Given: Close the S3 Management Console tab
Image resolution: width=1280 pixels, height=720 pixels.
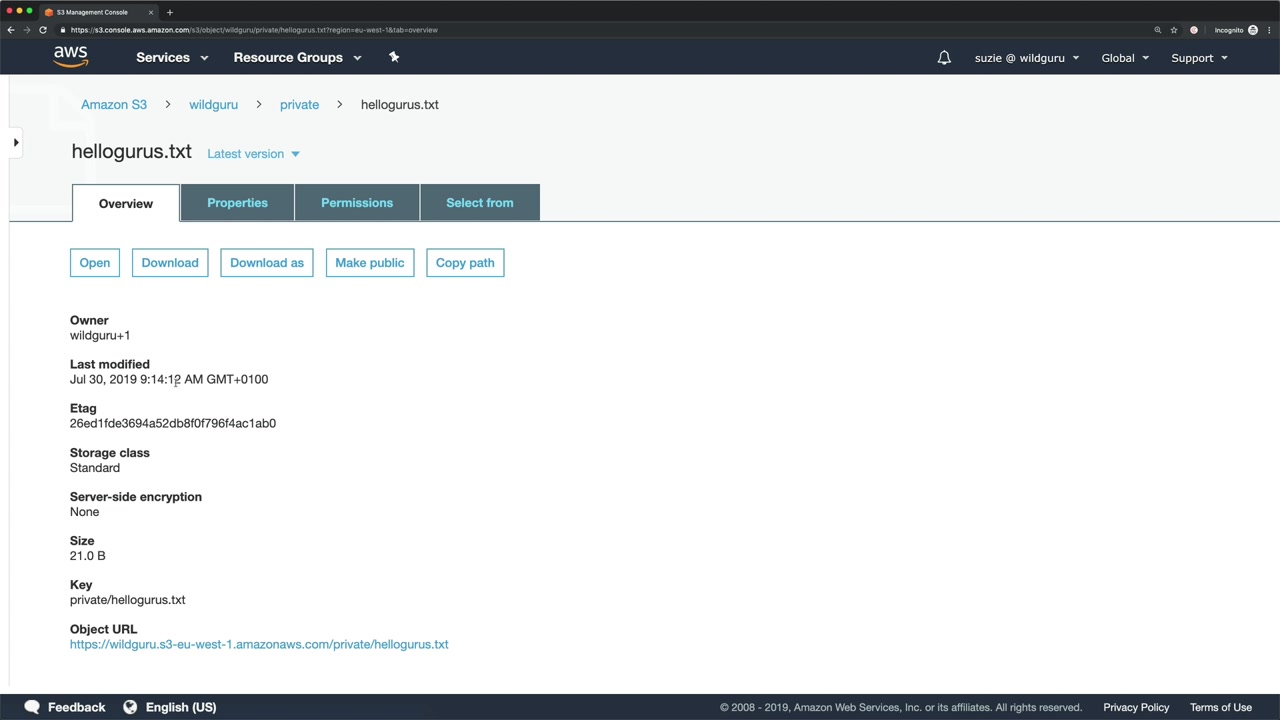Looking at the screenshot, I should tap(151, 12).
